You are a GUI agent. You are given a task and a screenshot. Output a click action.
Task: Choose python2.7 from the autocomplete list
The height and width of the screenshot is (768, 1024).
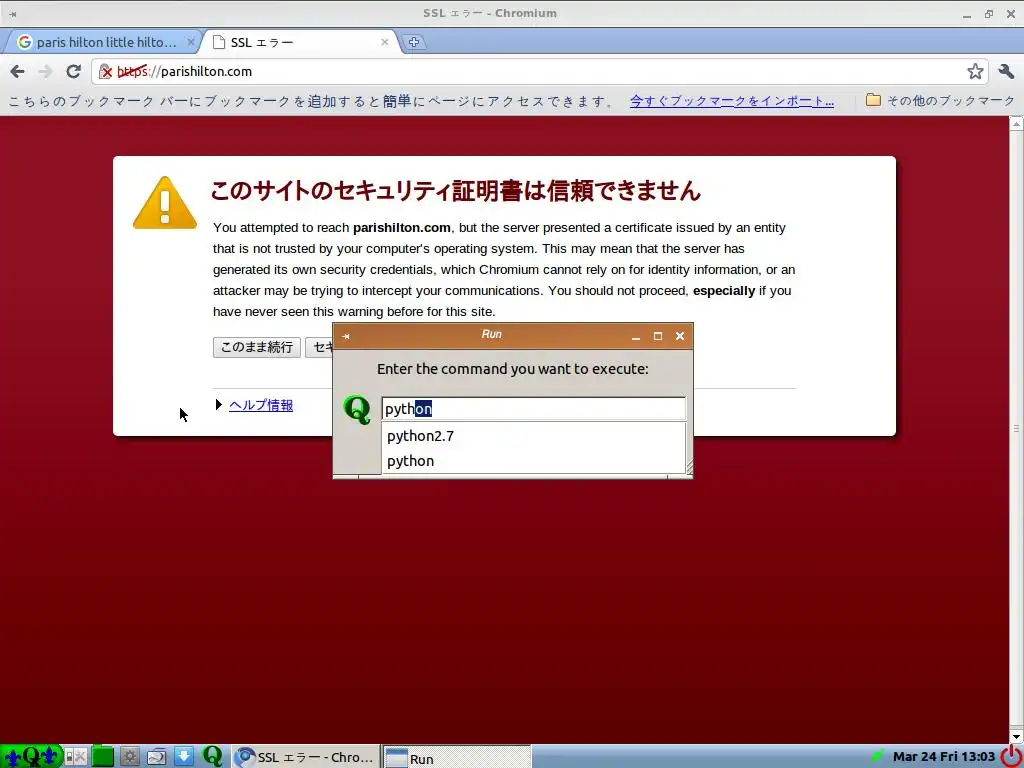[x=534, y=436]
